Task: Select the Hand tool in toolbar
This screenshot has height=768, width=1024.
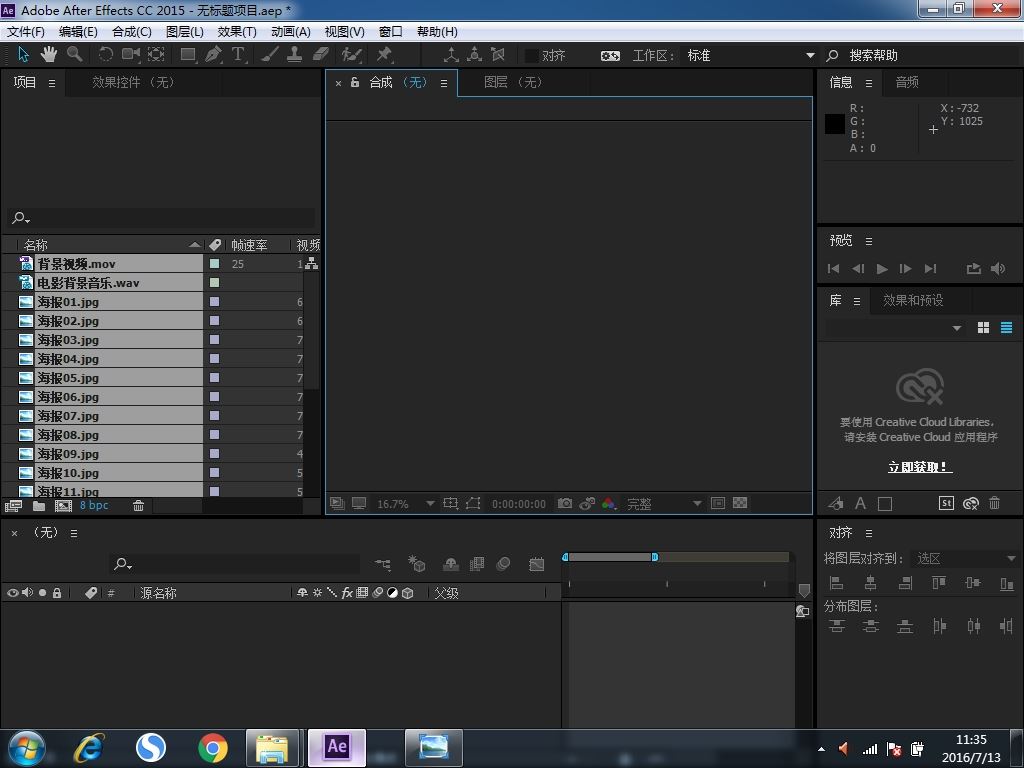Action: point(49,55)
